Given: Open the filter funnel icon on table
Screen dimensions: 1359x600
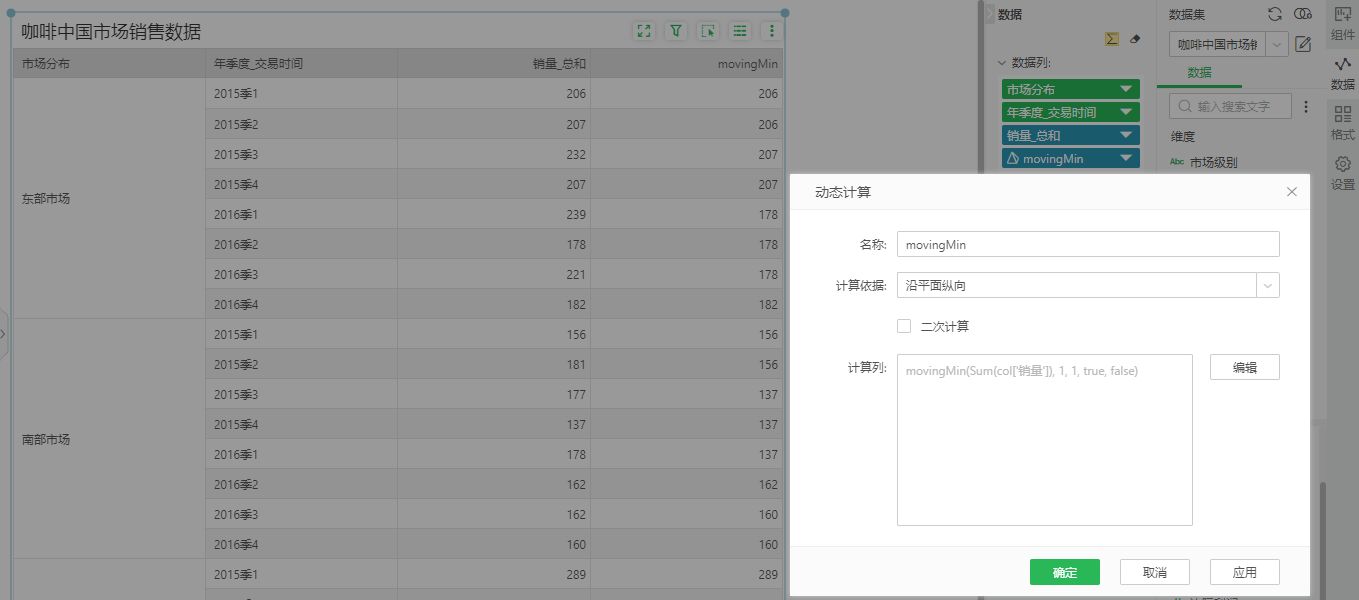Looking at the screenshot, I should (x=676, y=31).
